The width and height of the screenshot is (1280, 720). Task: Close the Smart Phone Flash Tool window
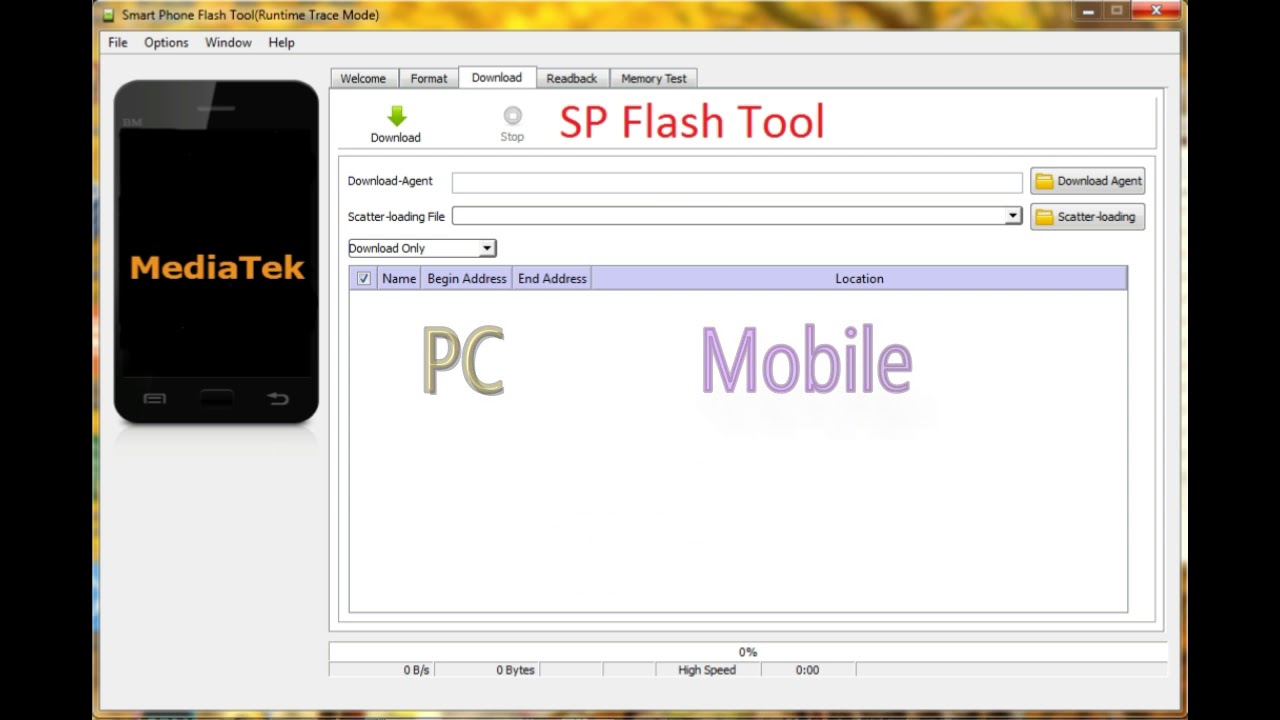tap(1156, 11)
